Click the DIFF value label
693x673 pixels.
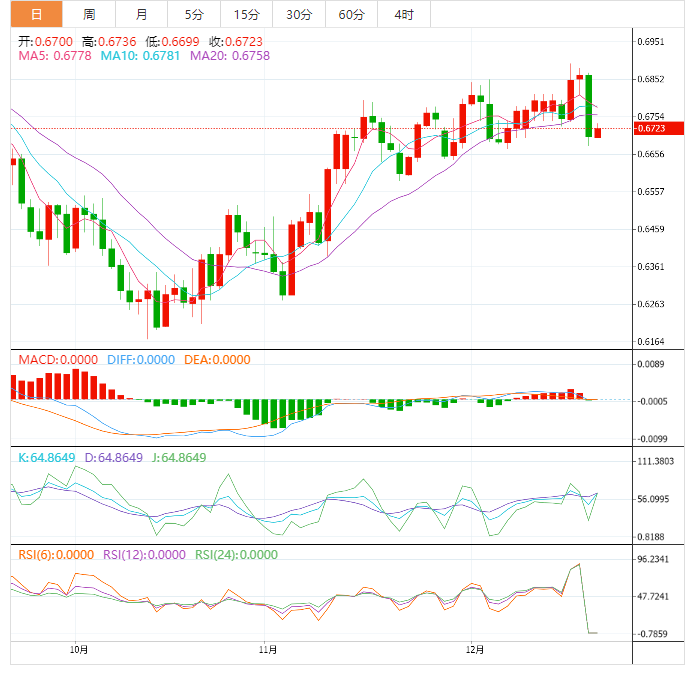[140, 360]
